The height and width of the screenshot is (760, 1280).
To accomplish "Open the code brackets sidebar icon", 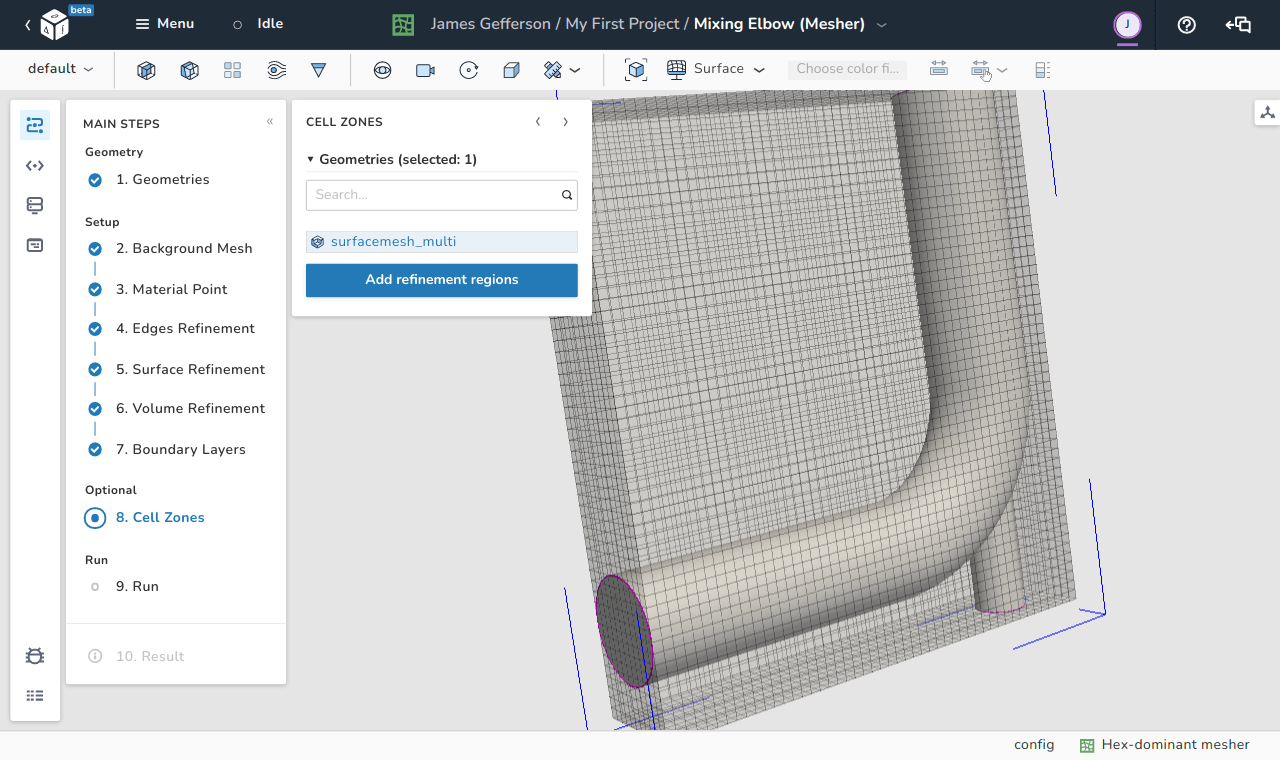I will (35, 165).
